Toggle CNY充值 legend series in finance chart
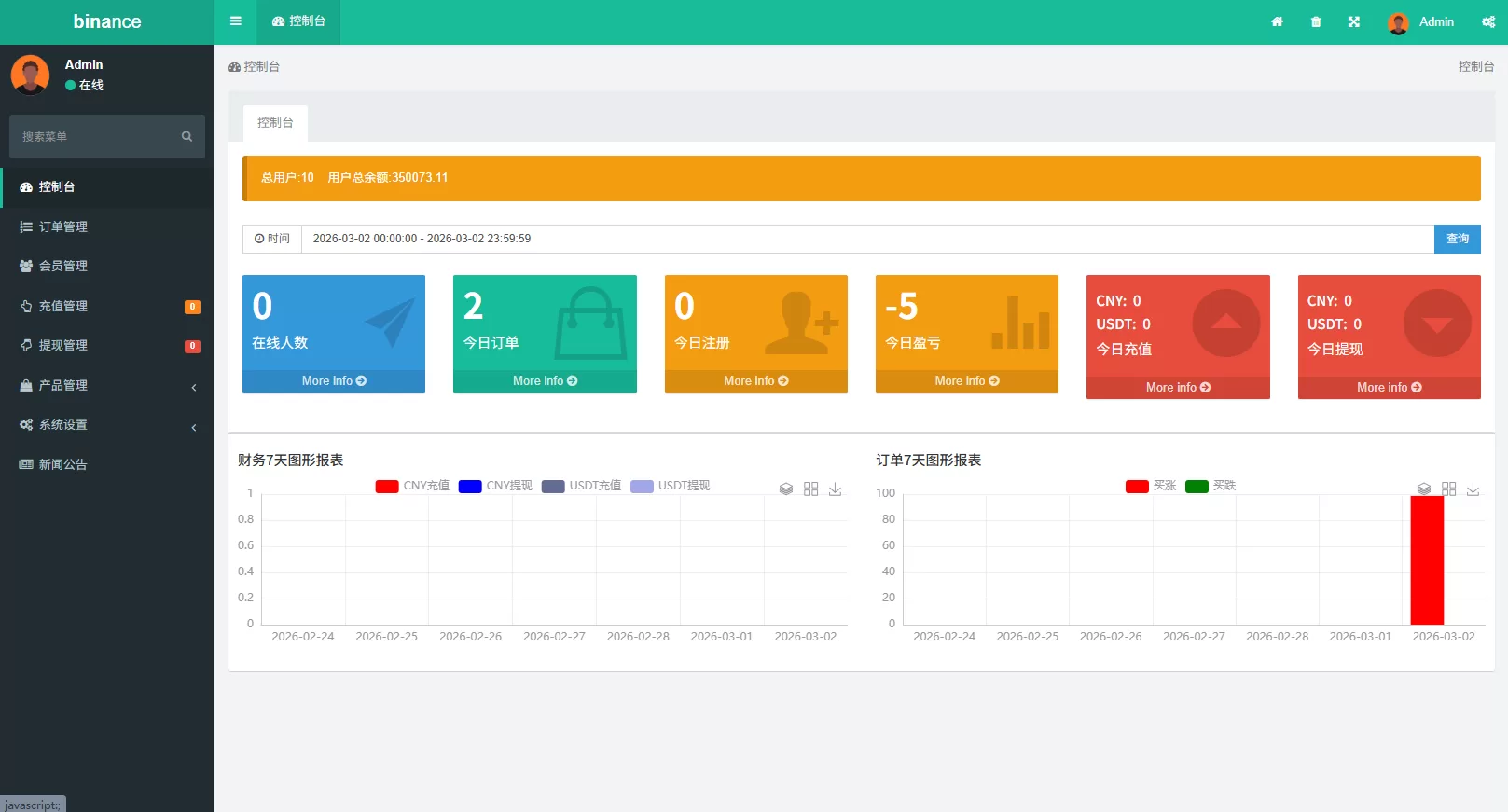The image size is (1508, 812). pyautogui.click(x=412, y=486)
